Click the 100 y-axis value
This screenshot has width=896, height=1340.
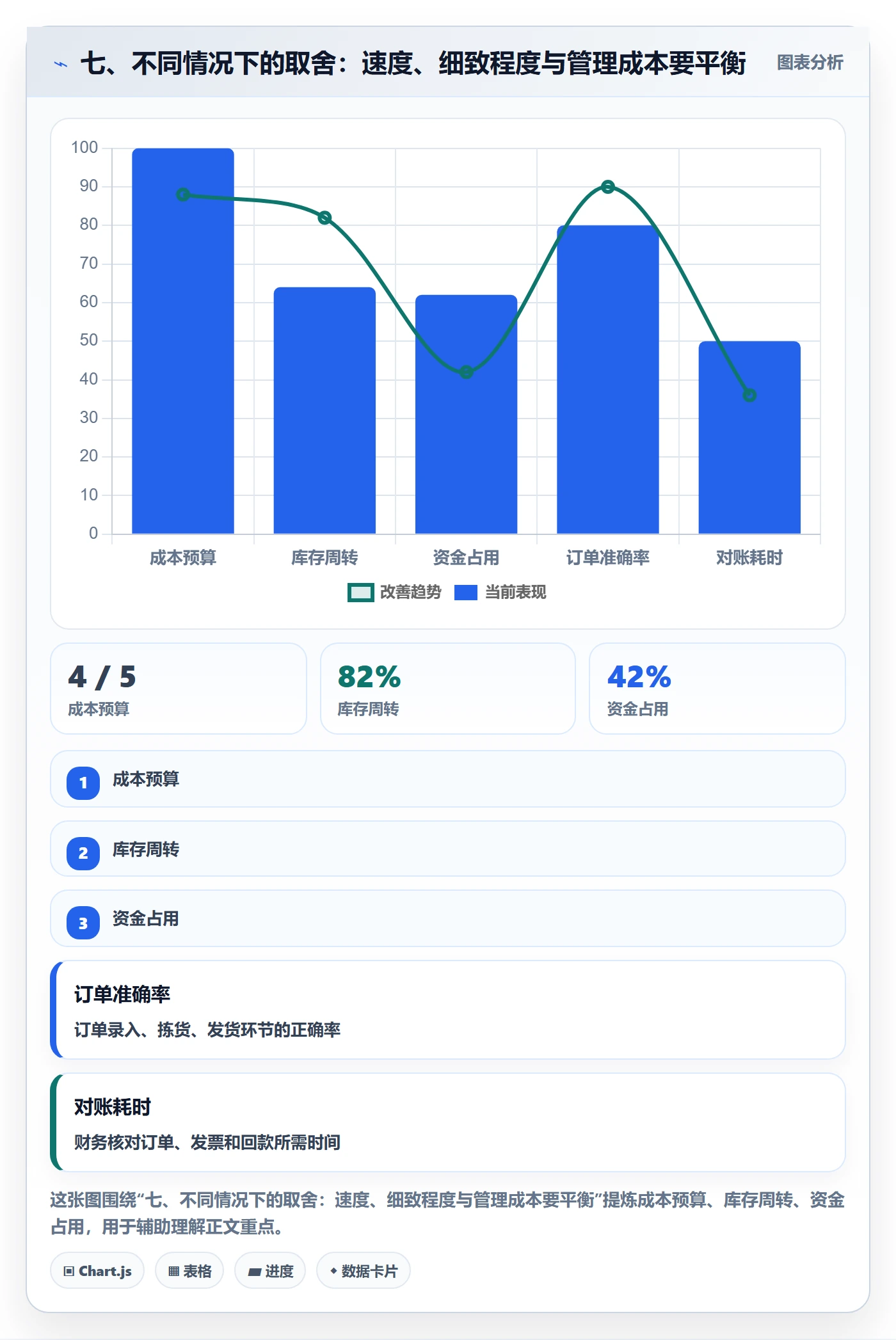click(x=84, y=148)
